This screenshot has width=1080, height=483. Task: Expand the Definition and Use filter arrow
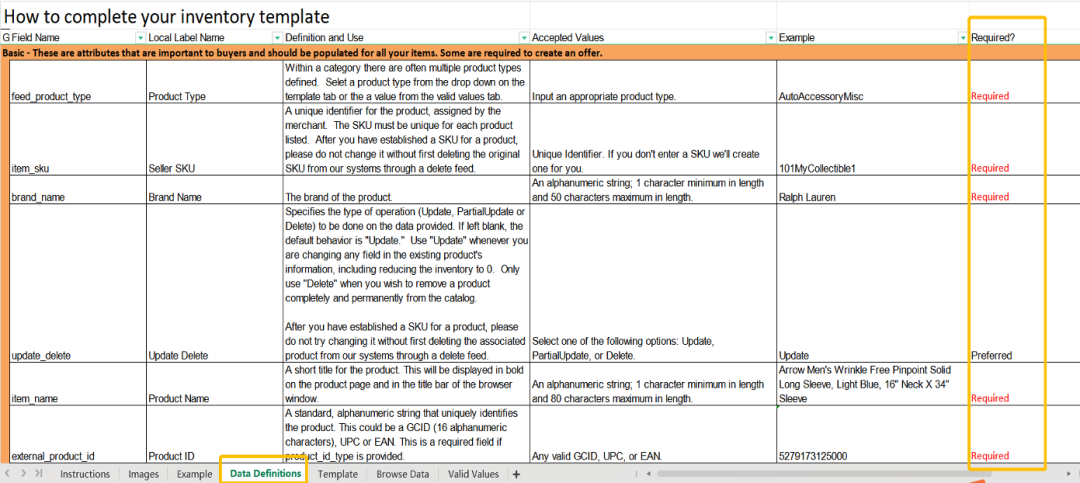click(524, 38)
